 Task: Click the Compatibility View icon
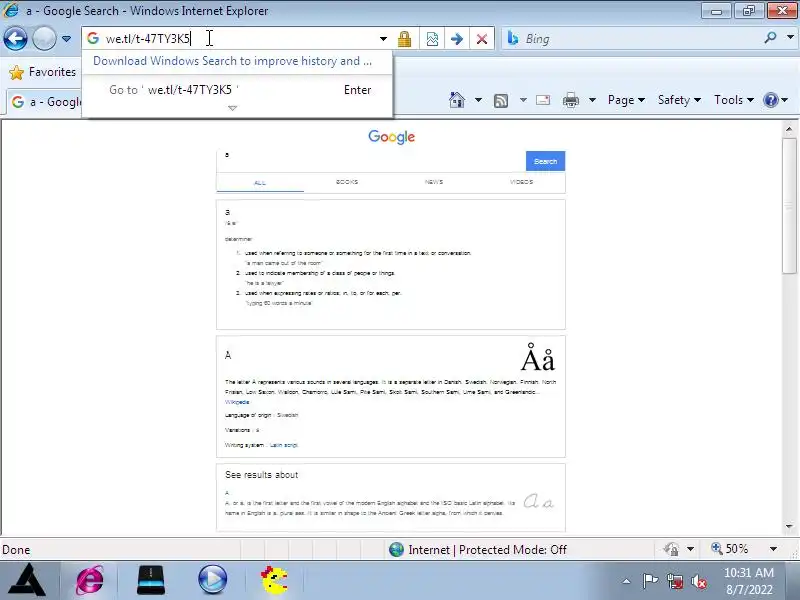[432, 39]
